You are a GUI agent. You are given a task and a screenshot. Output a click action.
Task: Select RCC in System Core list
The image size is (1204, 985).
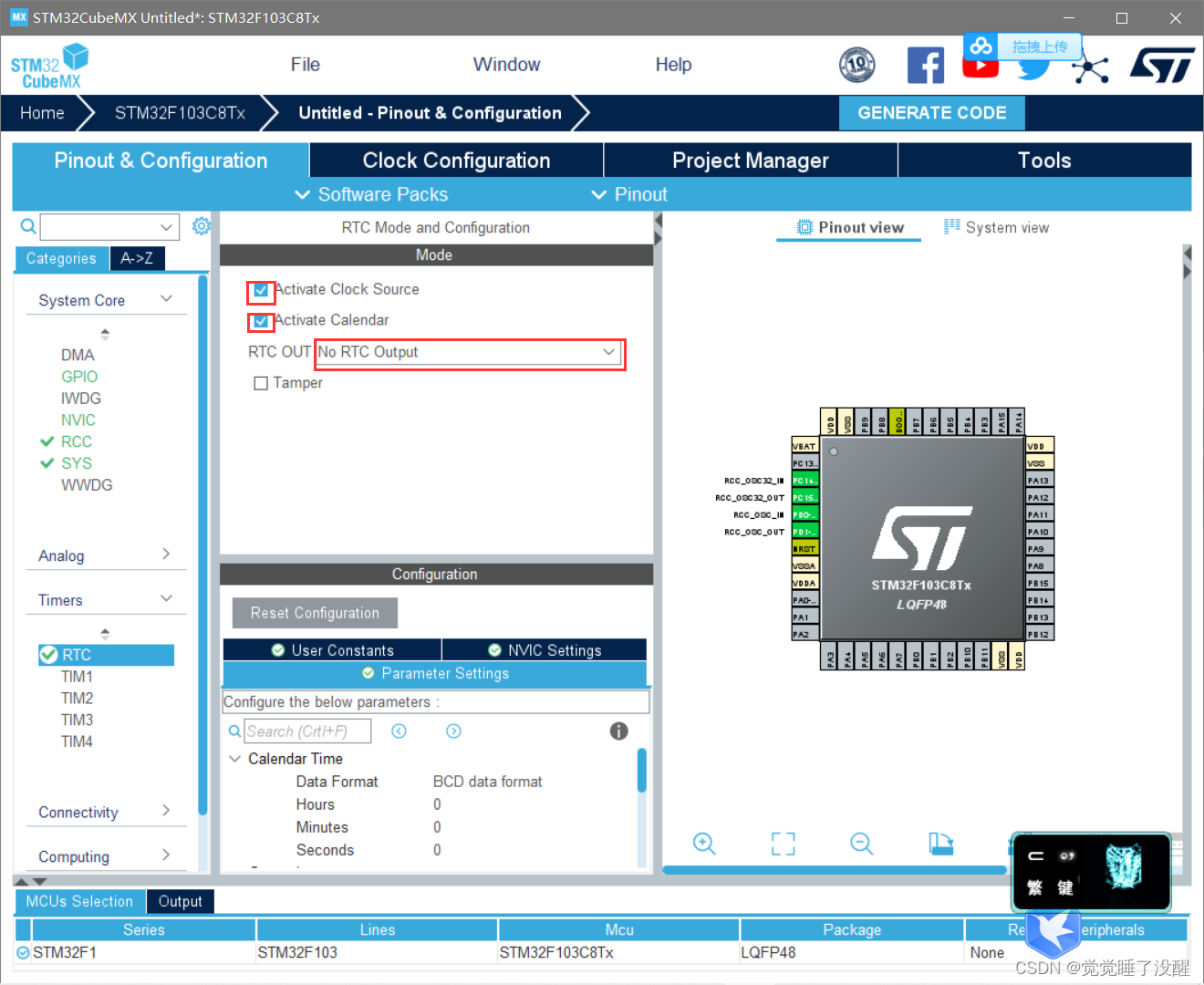click(77, 441)
